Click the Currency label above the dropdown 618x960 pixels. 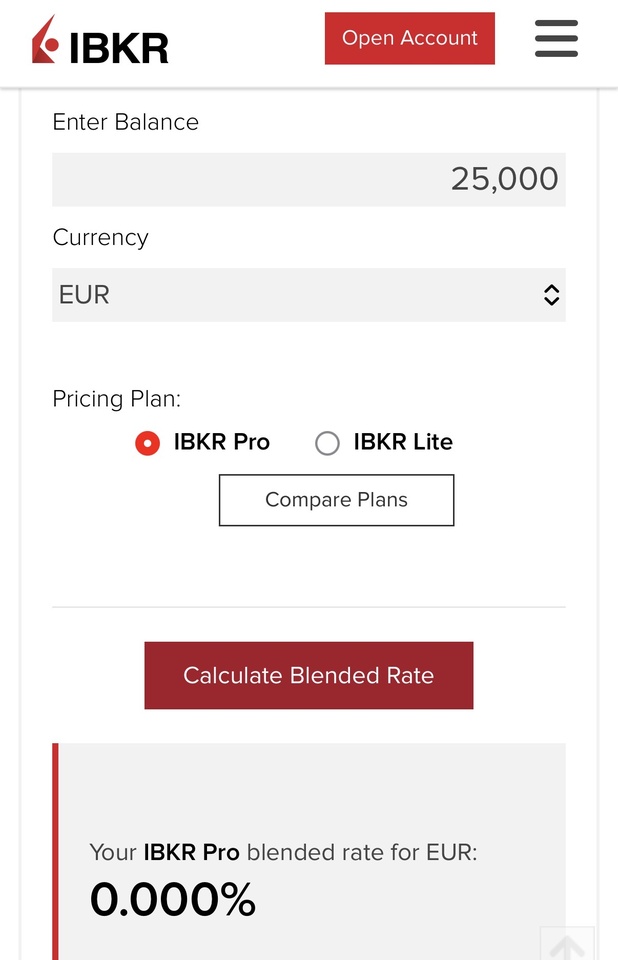[x=100, y=238]
